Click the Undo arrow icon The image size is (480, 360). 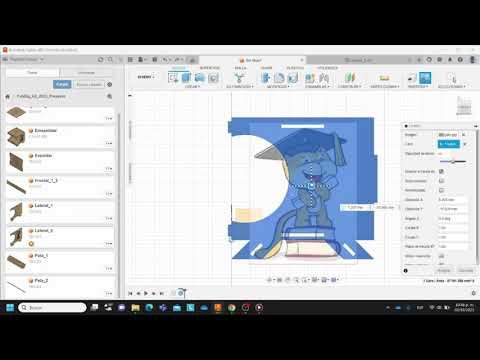pyautogui.click(x=165, y=60)
